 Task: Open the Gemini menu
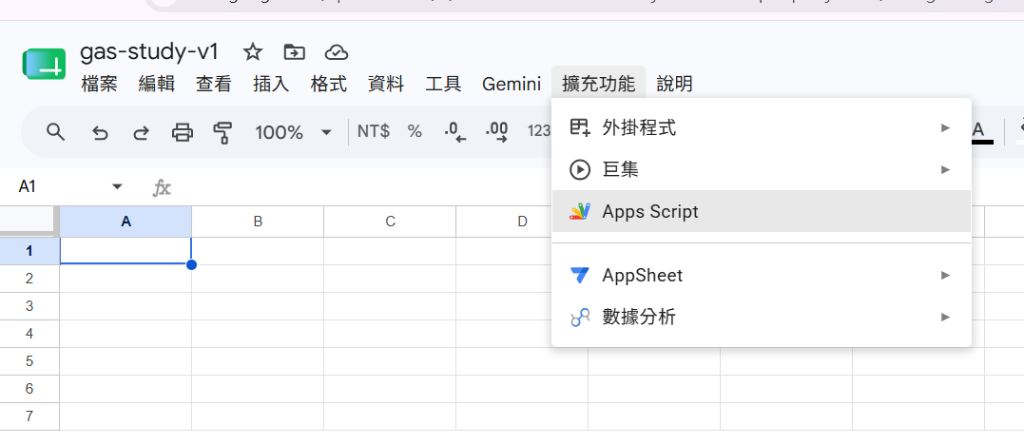pyautogui.click(x=511, y=84)
